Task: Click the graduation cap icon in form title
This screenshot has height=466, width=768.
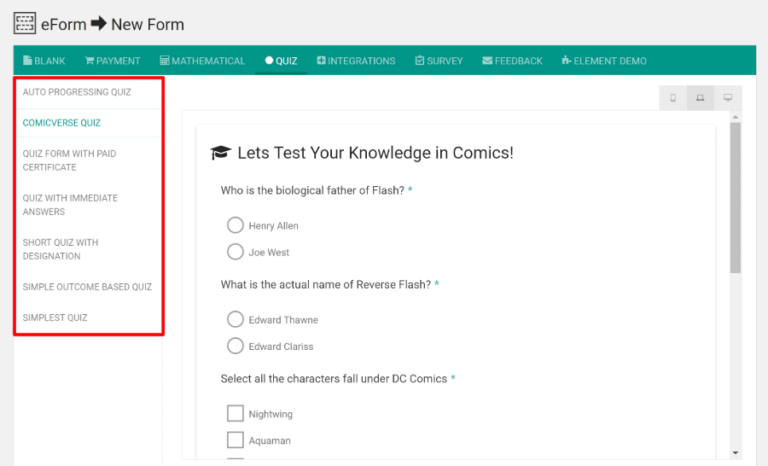Action: click(x=220, y=153)
